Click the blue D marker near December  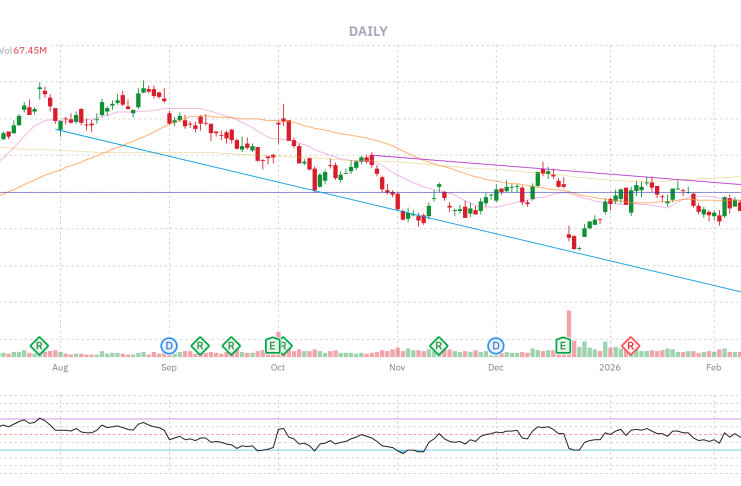tap(495, 346)
